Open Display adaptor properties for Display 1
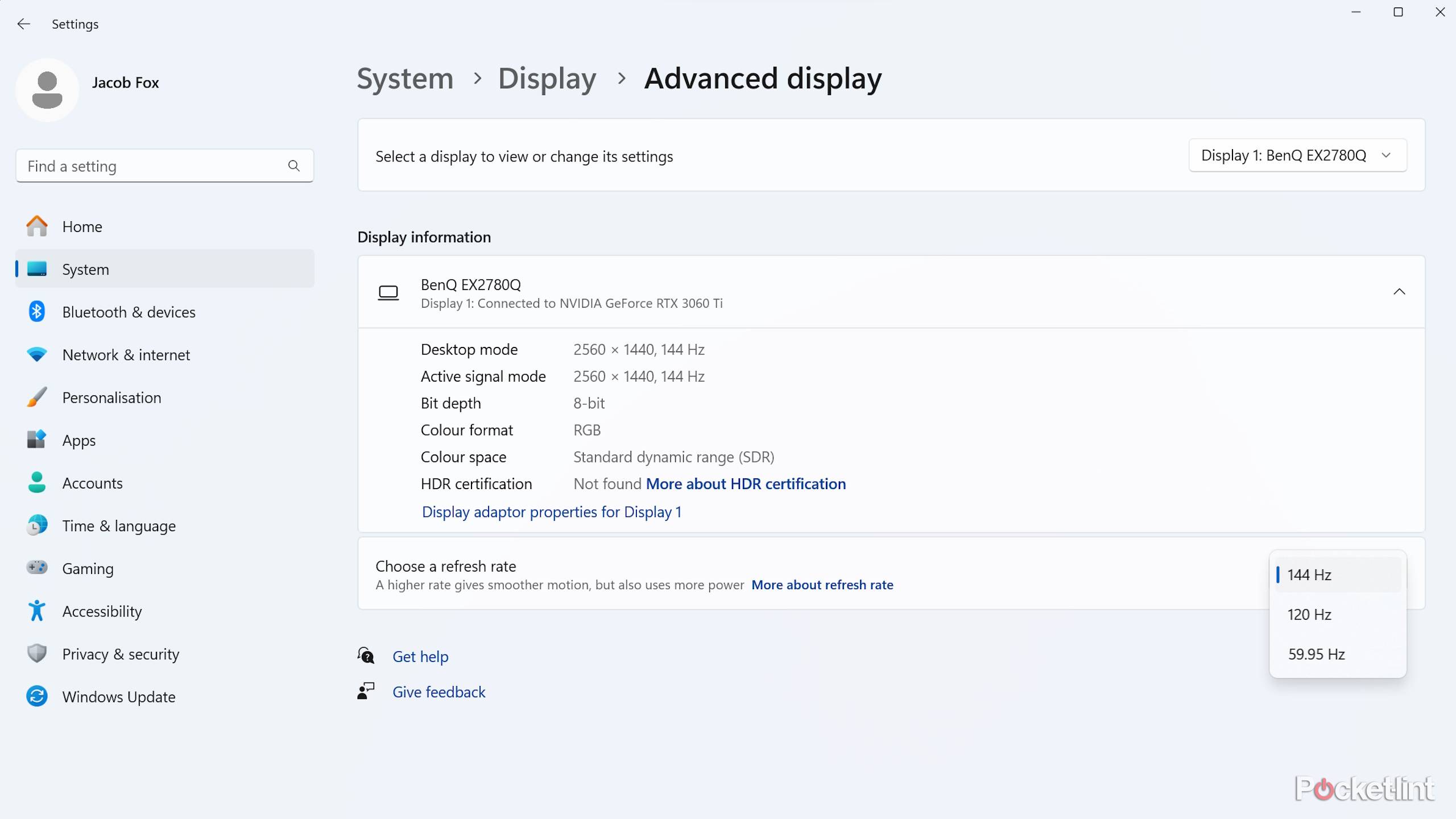The height and width of the screenshot is (819, 1456). [x=551, y=512]
